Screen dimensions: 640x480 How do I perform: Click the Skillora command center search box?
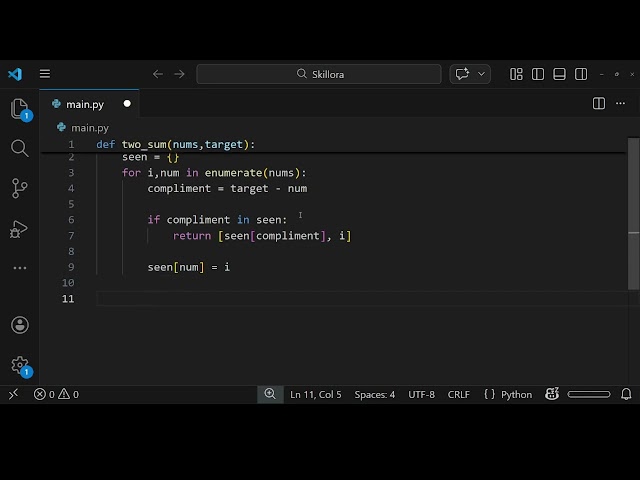point(319,74)
